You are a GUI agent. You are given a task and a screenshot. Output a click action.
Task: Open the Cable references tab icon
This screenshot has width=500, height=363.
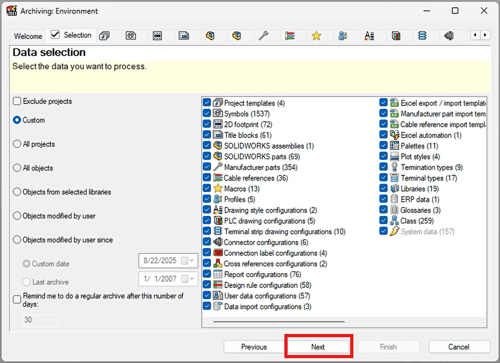(290, 35)
